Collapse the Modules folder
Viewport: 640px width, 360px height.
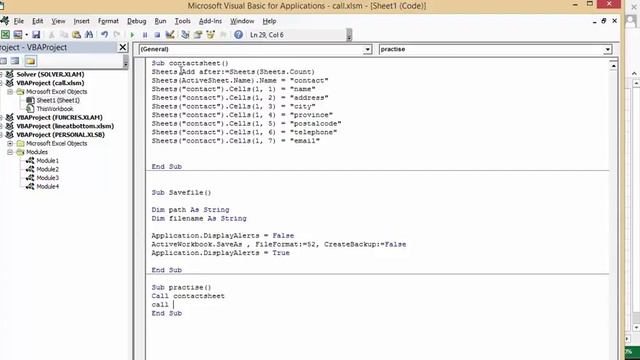coord(10,152)
